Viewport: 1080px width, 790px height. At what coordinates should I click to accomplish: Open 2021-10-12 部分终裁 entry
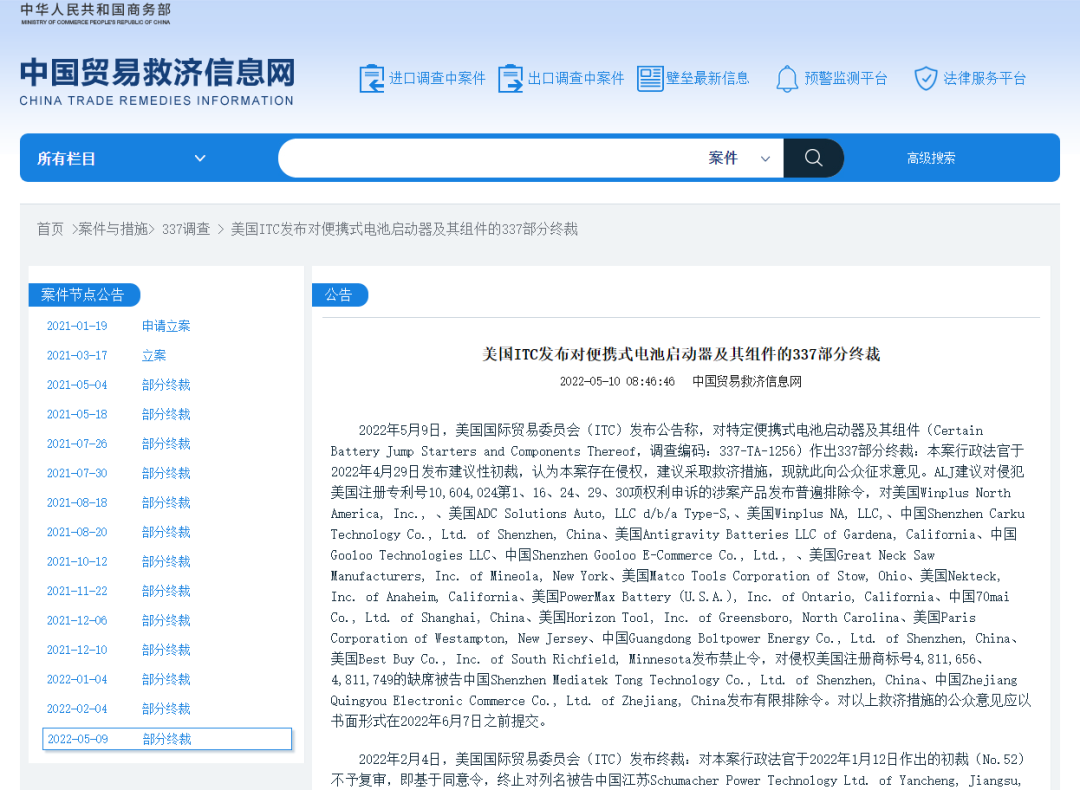click(x=118, y=561)
